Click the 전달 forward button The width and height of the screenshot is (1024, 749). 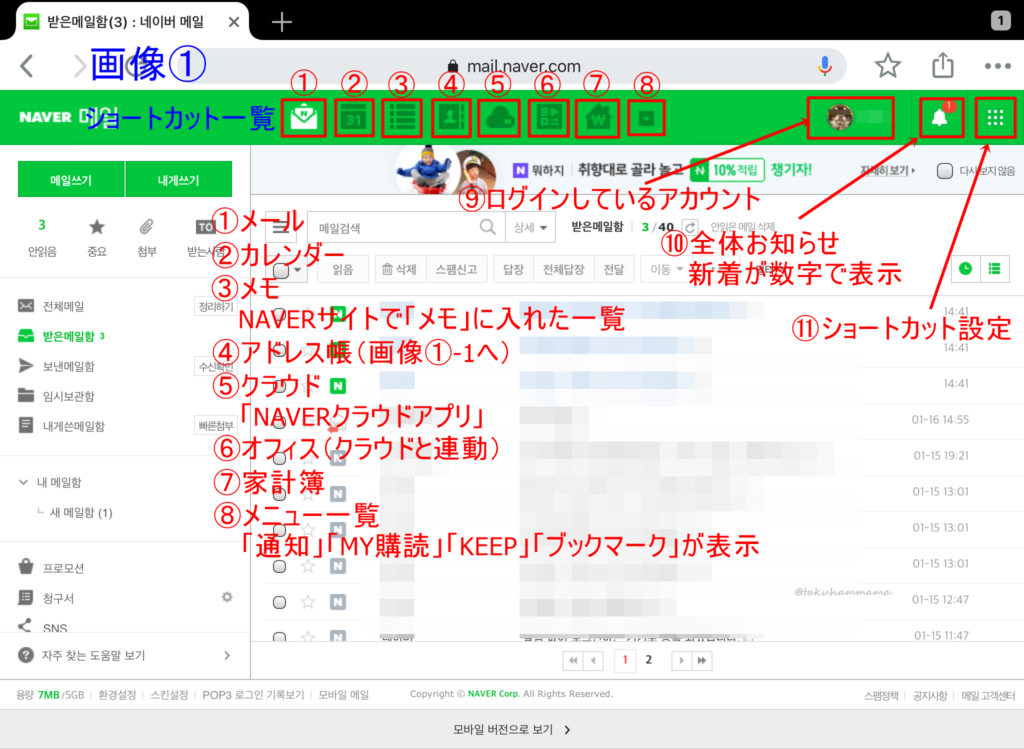(x=613, y=269)
